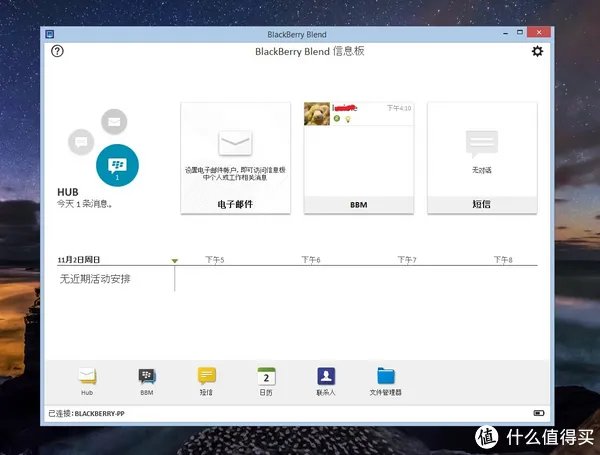Click the 短信 card footer label
This screenshot has width=600, height=455.
[481, 204]
